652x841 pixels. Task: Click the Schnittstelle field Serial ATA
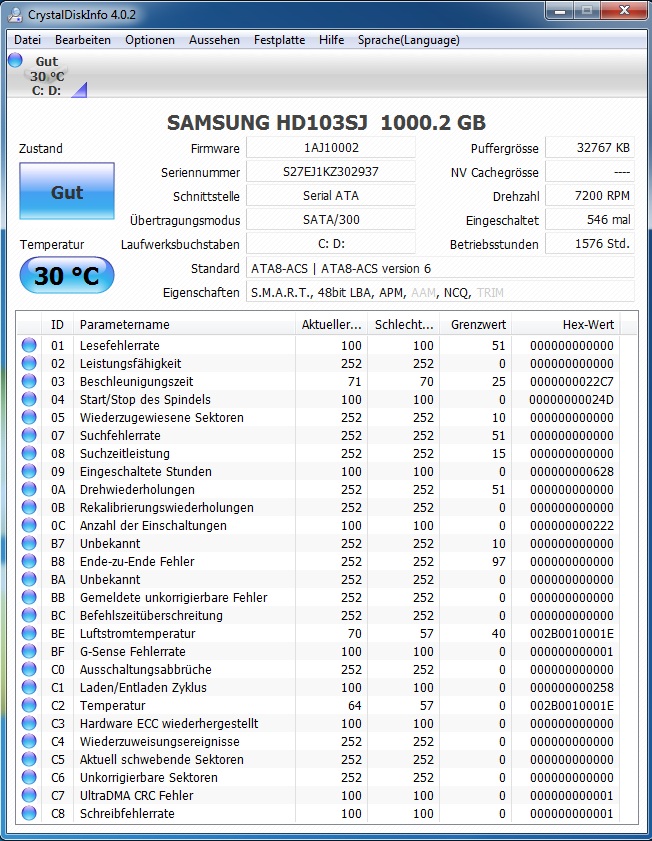tap(331, 196)
